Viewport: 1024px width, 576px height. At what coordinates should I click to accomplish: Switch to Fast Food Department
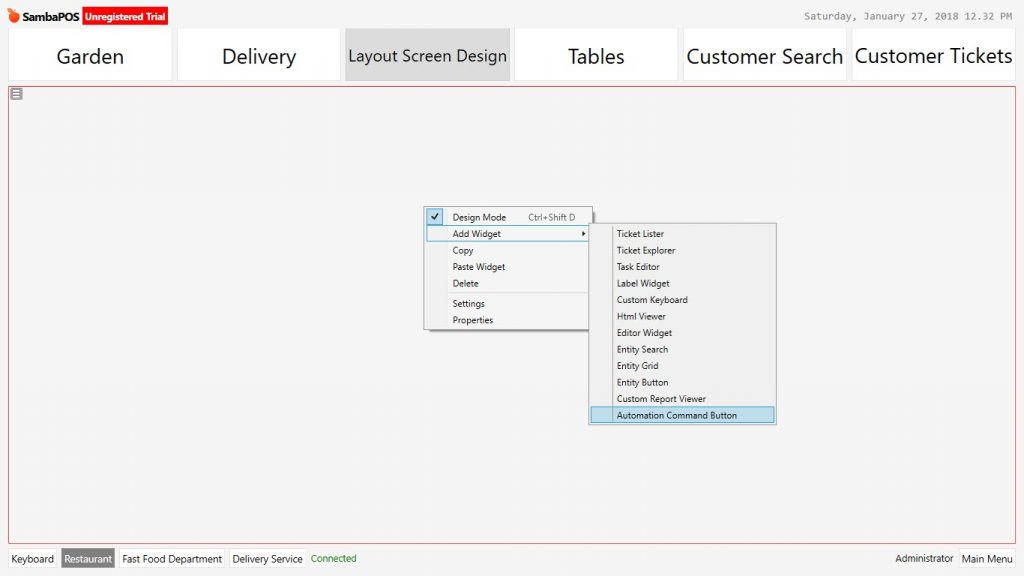pos(172,559)
